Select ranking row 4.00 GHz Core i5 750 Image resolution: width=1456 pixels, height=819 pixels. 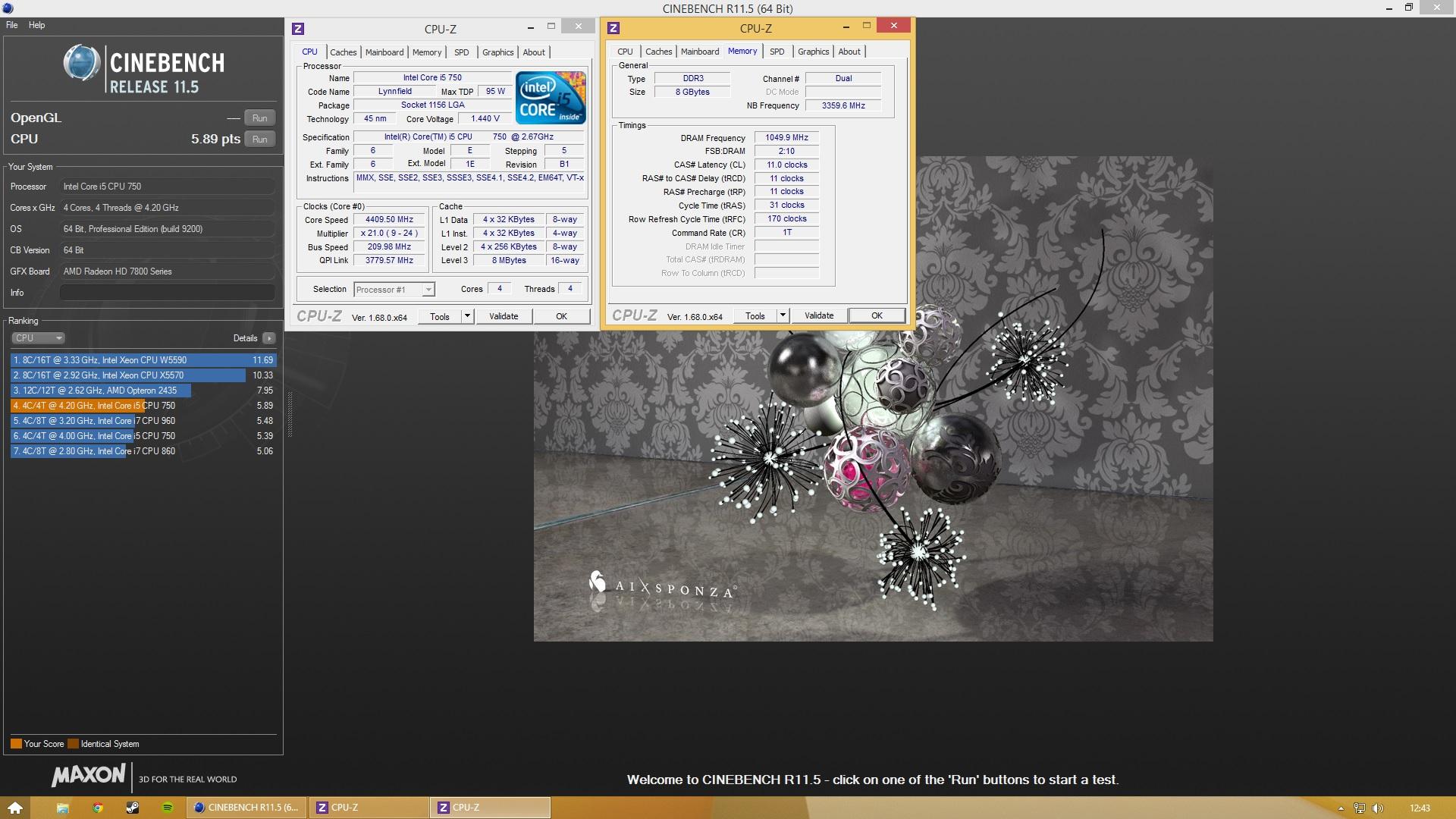click(143, 436)
